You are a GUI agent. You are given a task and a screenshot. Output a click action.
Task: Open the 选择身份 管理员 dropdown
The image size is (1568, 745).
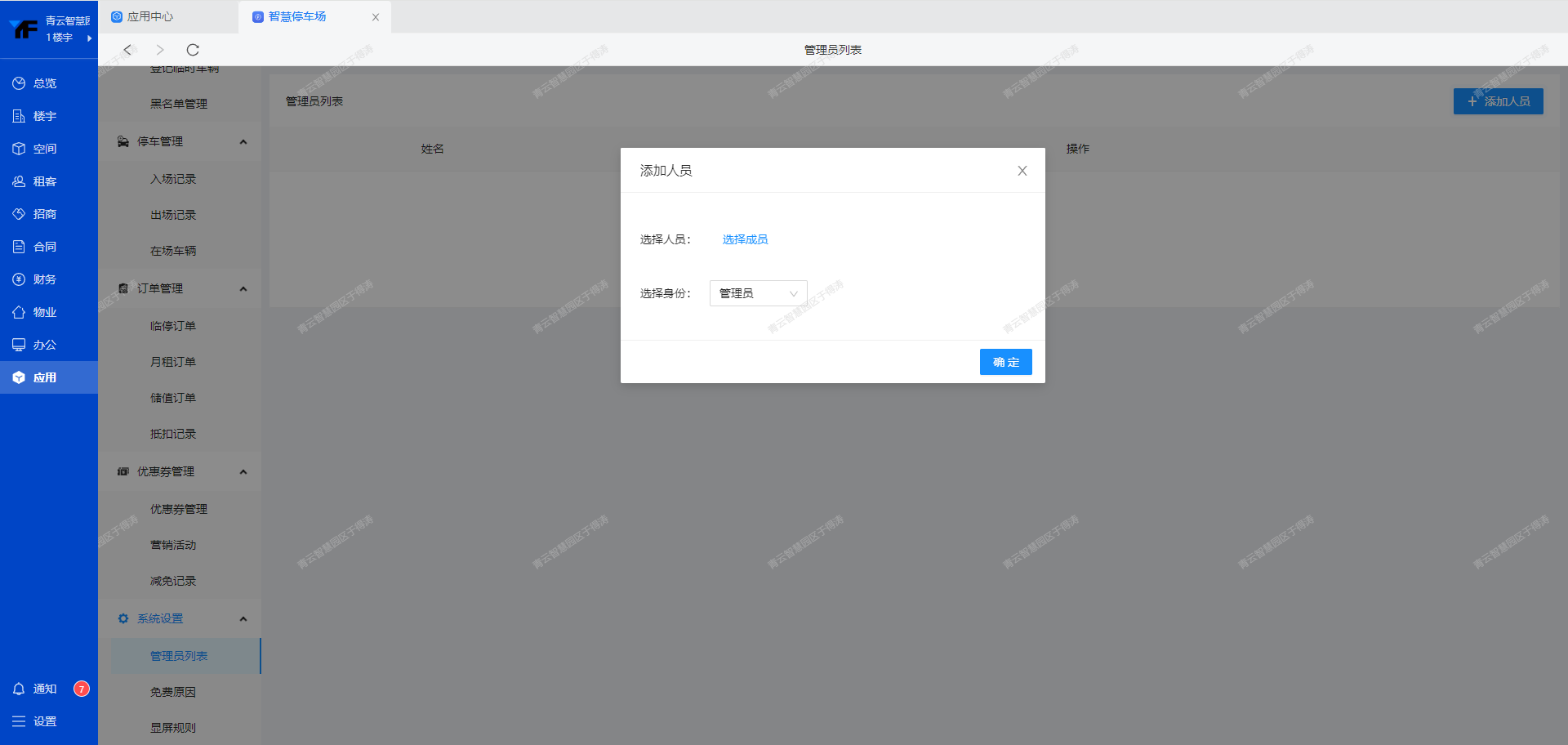coord(758,293)
